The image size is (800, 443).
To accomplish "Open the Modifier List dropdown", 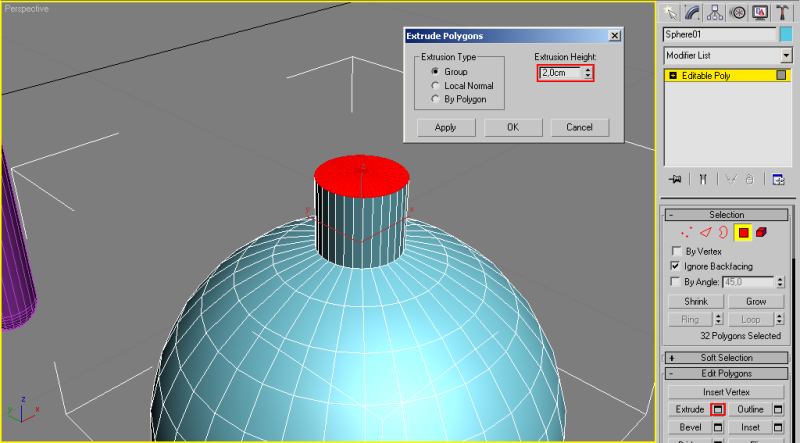I will click(786, 55).
